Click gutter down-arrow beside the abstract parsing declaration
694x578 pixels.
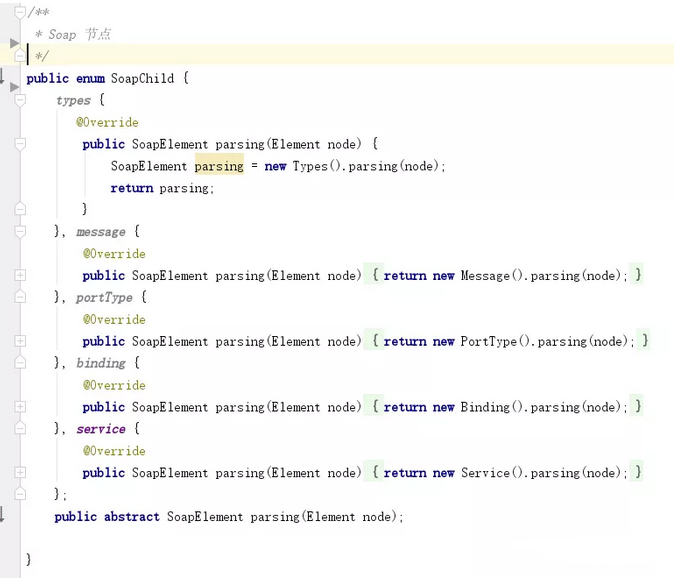coord(2,514)
